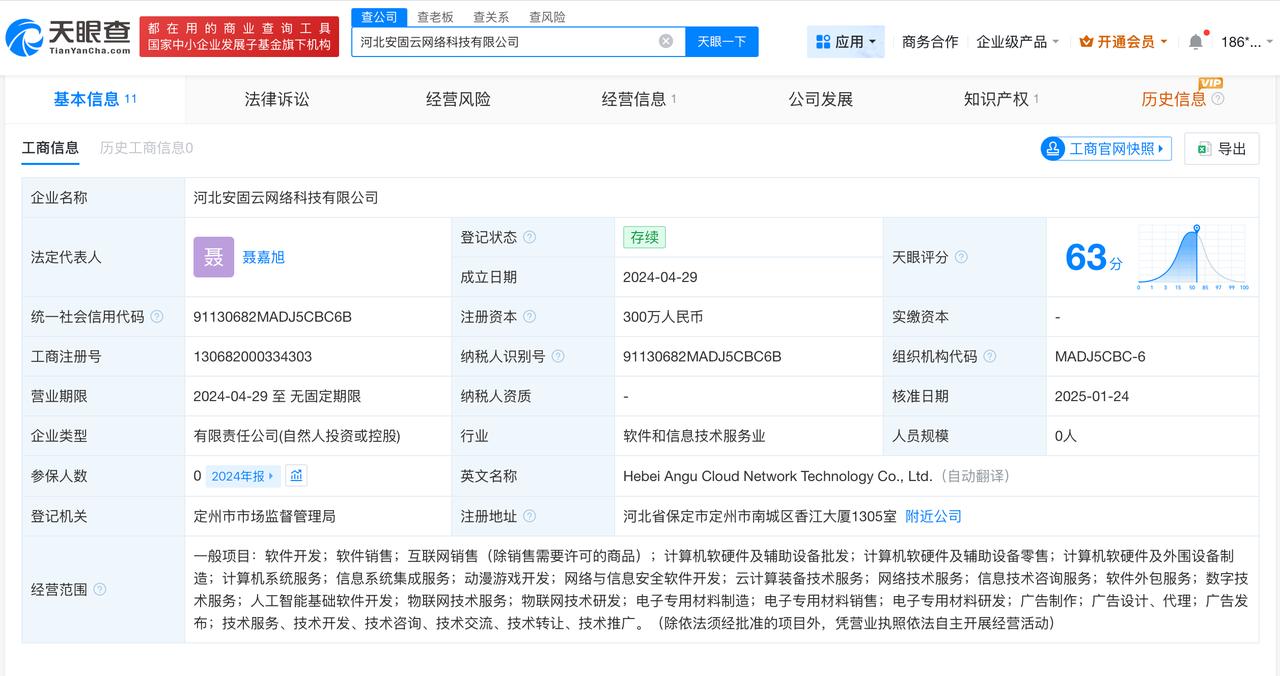Click the crown icon beside 开通会员
Image resolution: width=1280 pixels, height=676 pixels.
click(x=1086, y=42)
